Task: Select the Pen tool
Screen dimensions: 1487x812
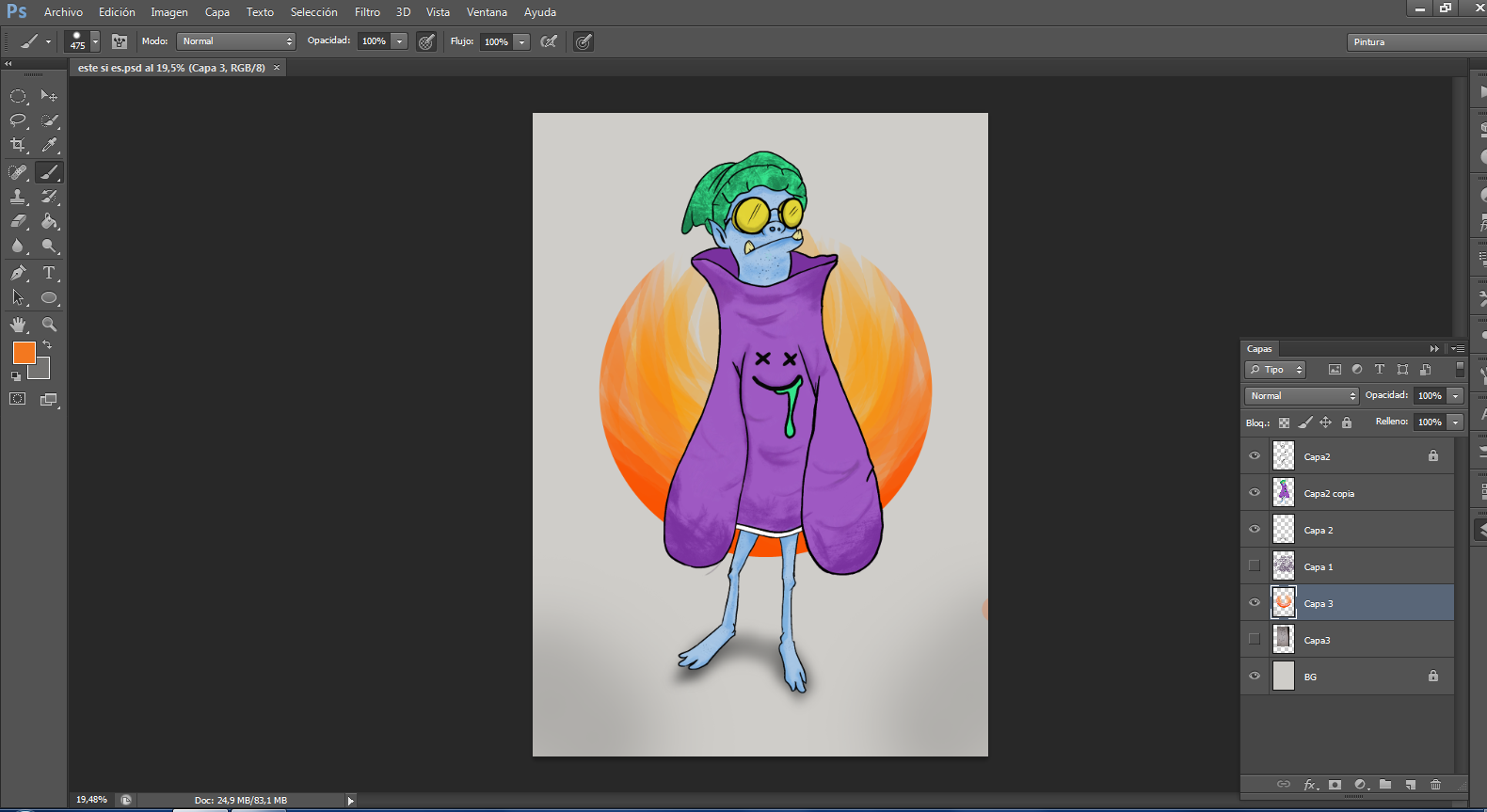Action: coord(18,273)
